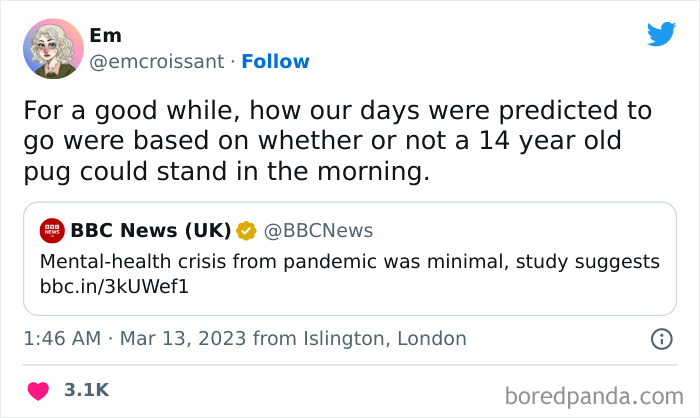This screenshot has height=418, width=700.
Task: Click the gold verified badge
Action: pos(246,231)
